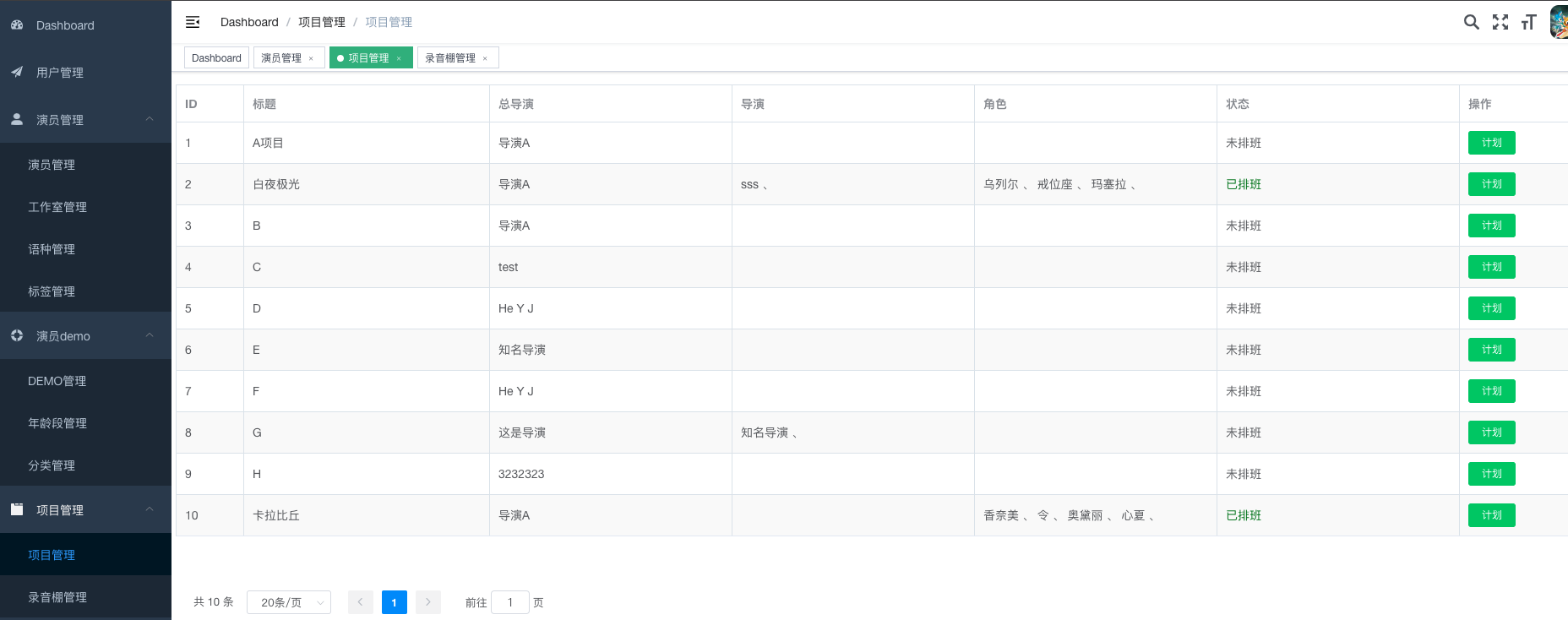1568x620 pixels.
Task: Open the 20条/页 page size dropdown
Action: pos(289,602)
